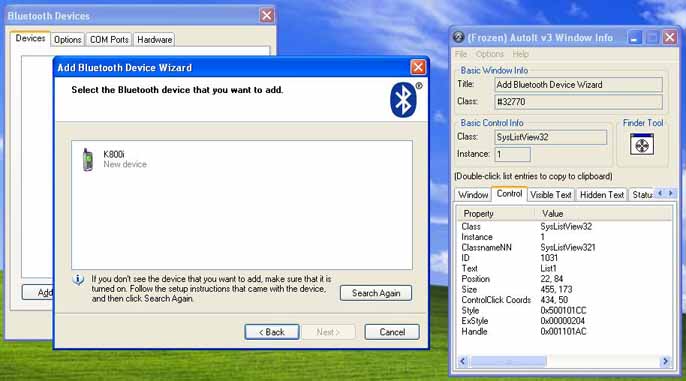
Task: Click the Value column header
Action: point(604,213)
